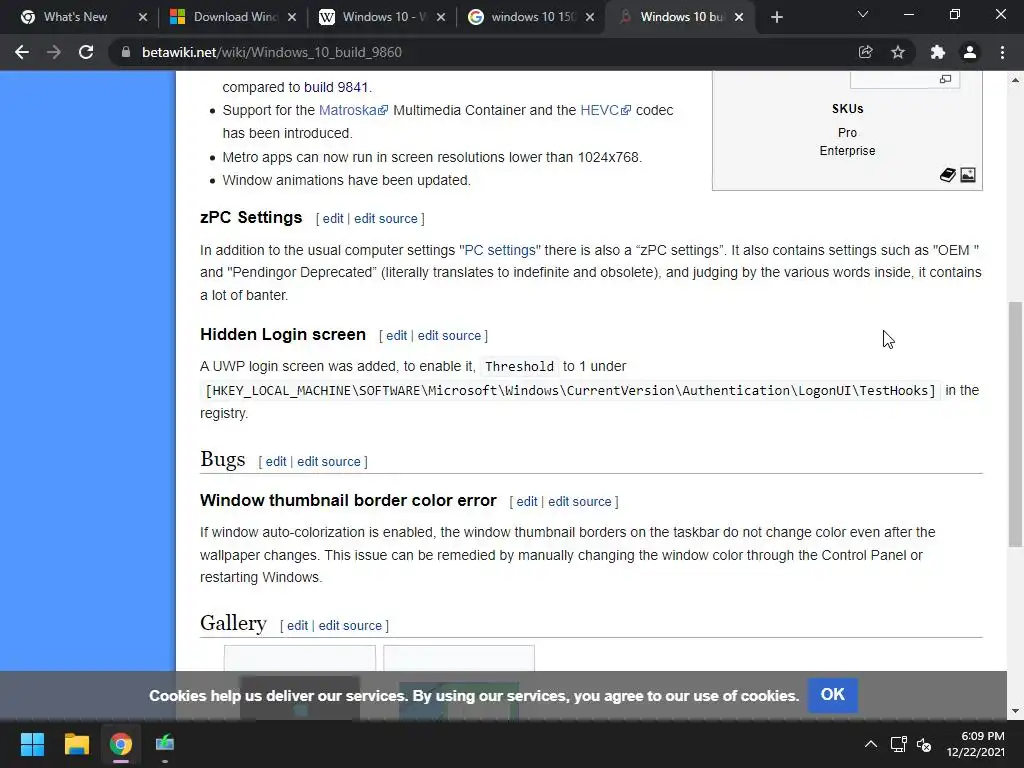1024x768 pixels.
Task: Close the Google windows 10 search tab
Action: (590, 17)
